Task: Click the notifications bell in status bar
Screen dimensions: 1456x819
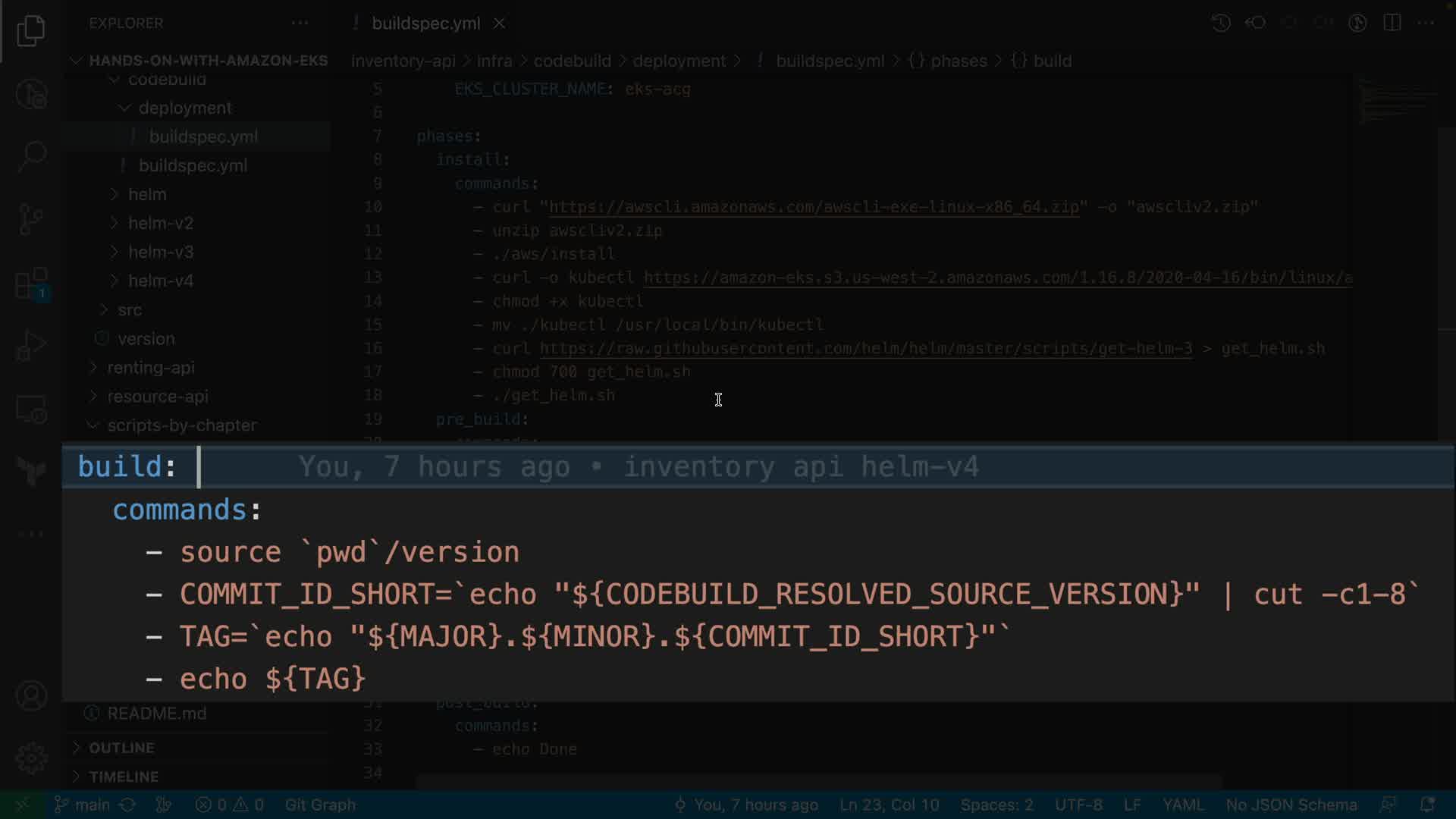Action: [1426, 805]
